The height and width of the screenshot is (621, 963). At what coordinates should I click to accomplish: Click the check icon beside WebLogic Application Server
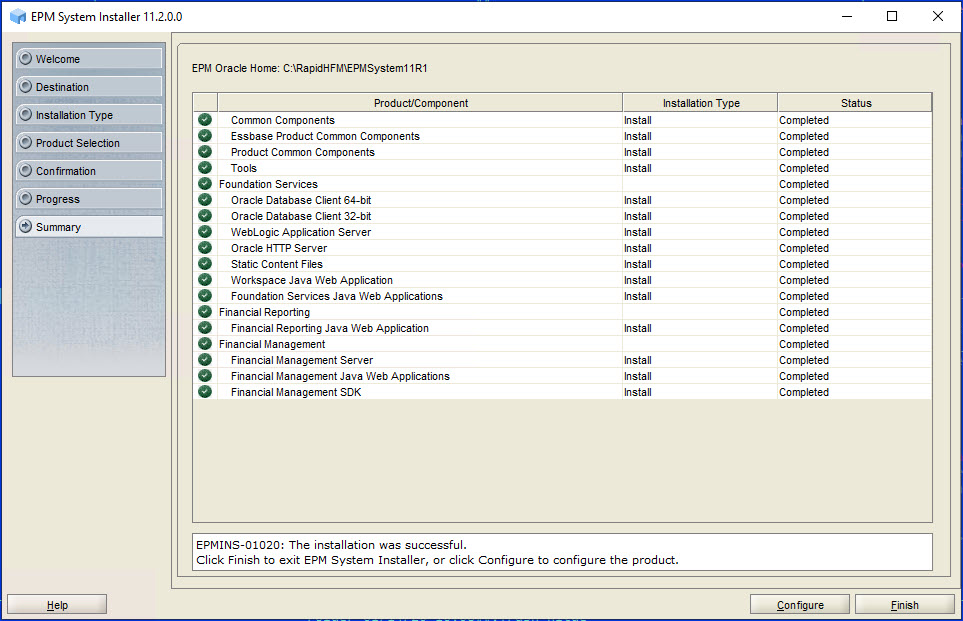point(205,232)
